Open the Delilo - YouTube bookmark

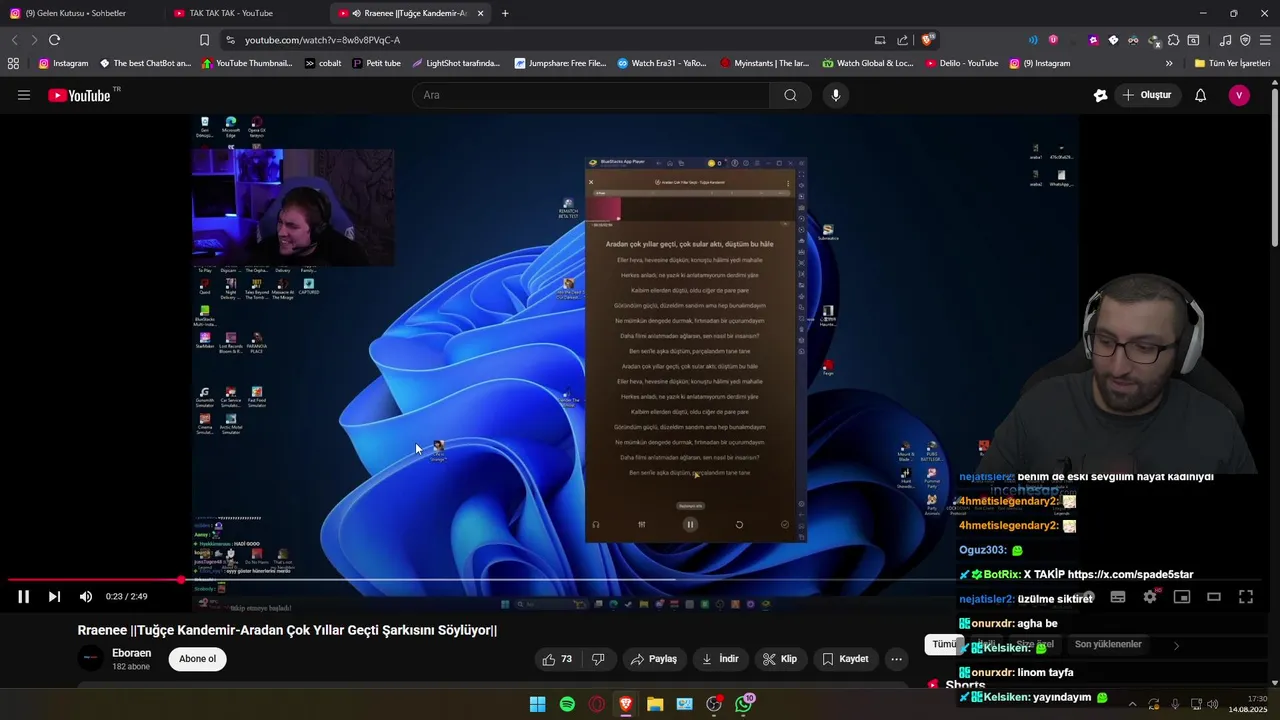[962, 63]
